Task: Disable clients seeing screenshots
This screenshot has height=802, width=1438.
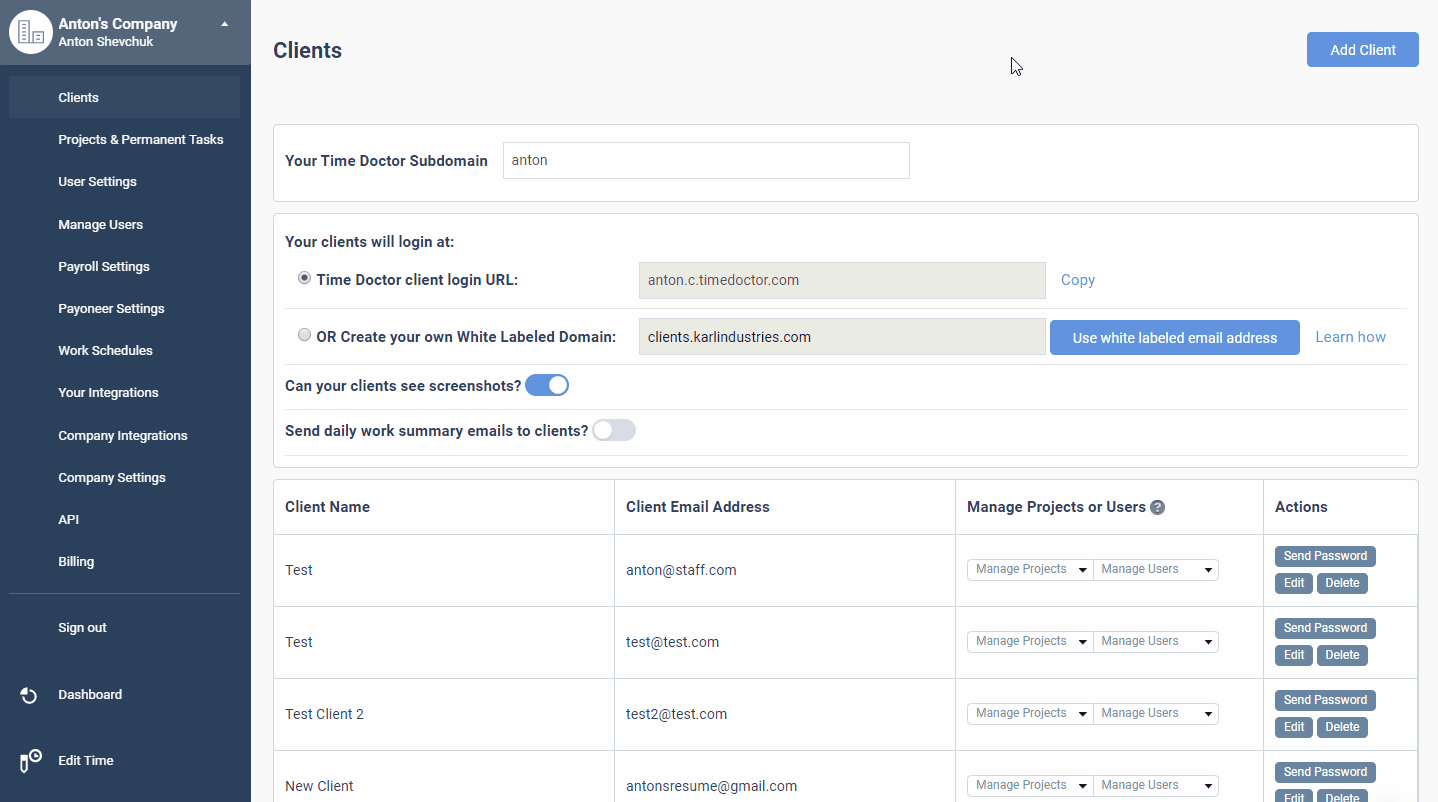Action: coord(546,384)
